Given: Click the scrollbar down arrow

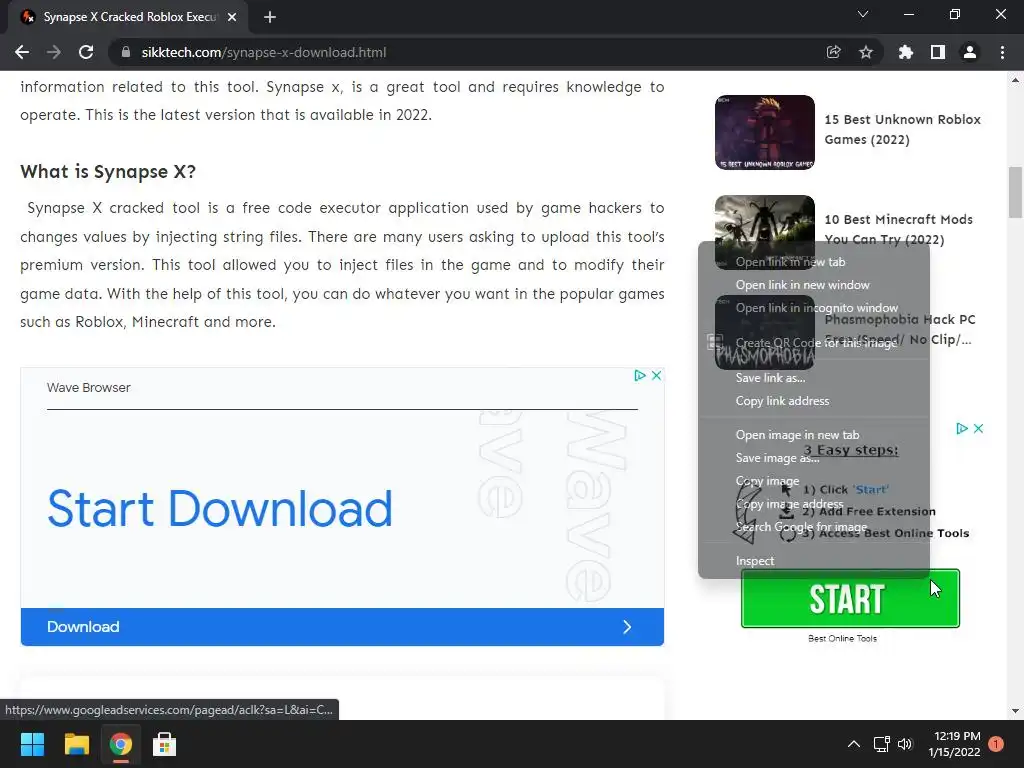Looking at the screenshot, I should click(1015, 711).
